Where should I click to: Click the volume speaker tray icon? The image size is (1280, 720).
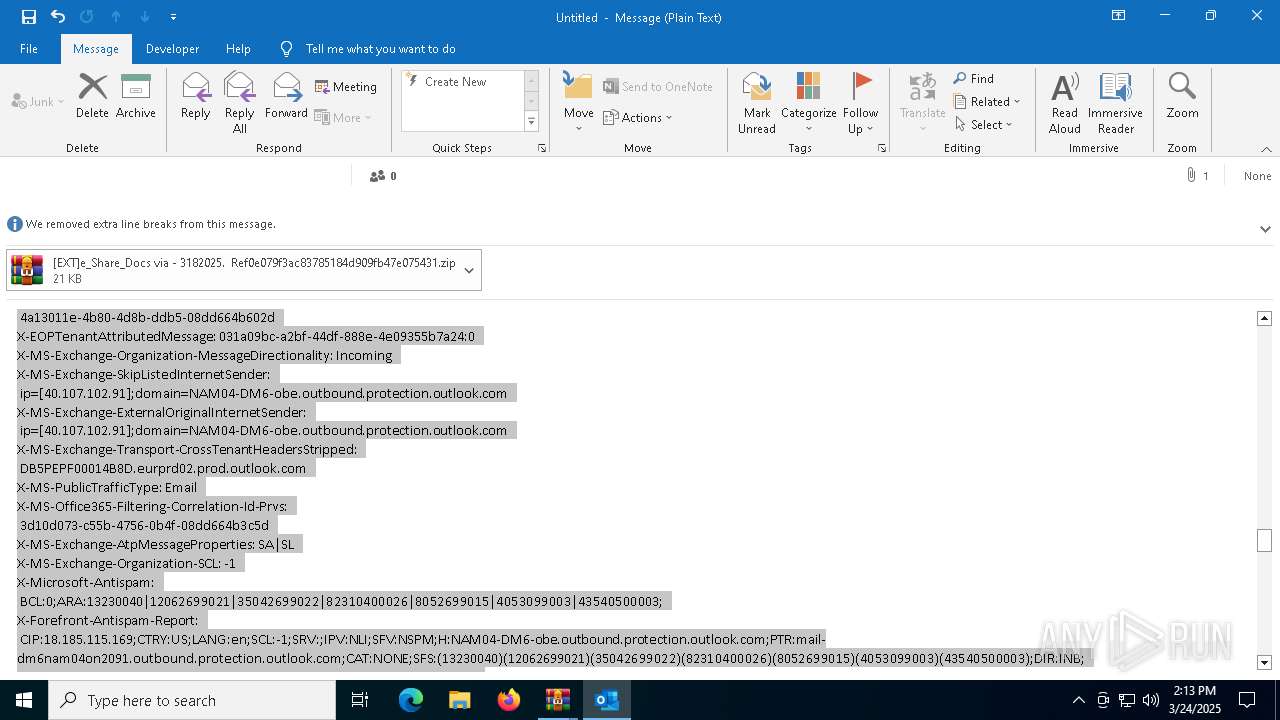[x=1151, y=700]
